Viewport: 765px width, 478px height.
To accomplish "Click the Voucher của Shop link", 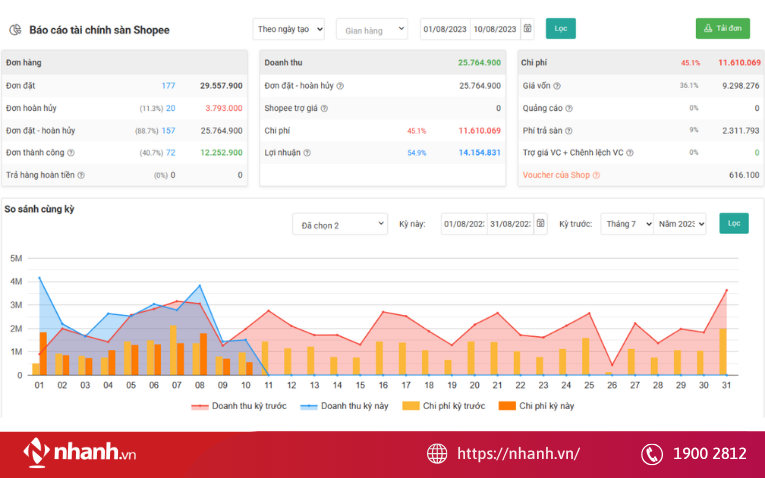I will click(556, 175).
